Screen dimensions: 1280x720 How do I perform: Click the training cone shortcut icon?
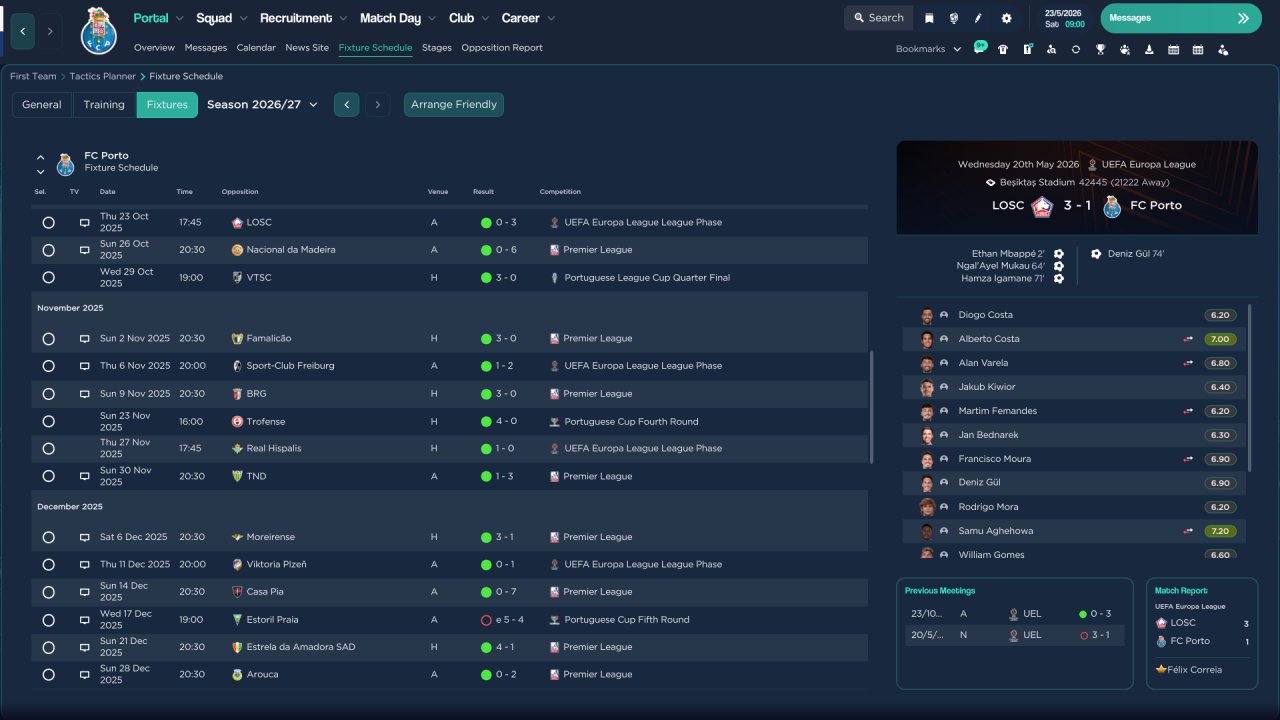coord(1149,49)
